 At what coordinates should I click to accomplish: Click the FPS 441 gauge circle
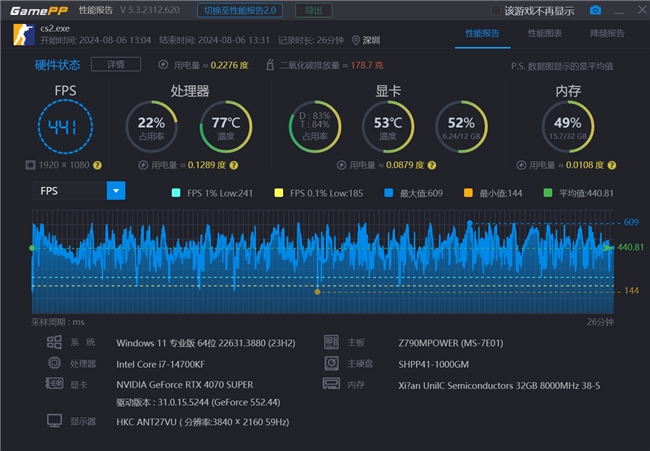[65, 127]
